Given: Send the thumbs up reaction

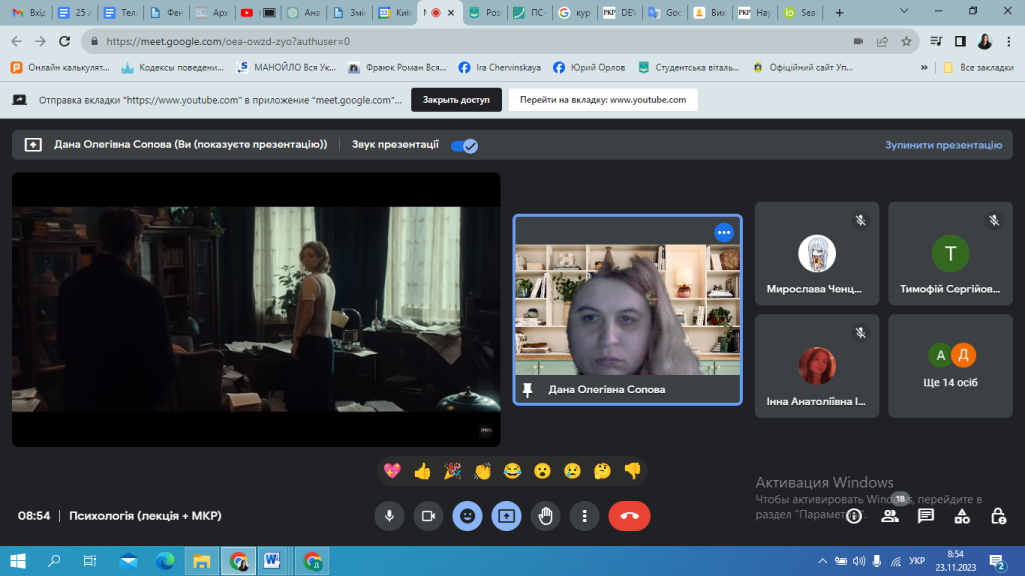Looking at the screenshot, I should point(422,471).
